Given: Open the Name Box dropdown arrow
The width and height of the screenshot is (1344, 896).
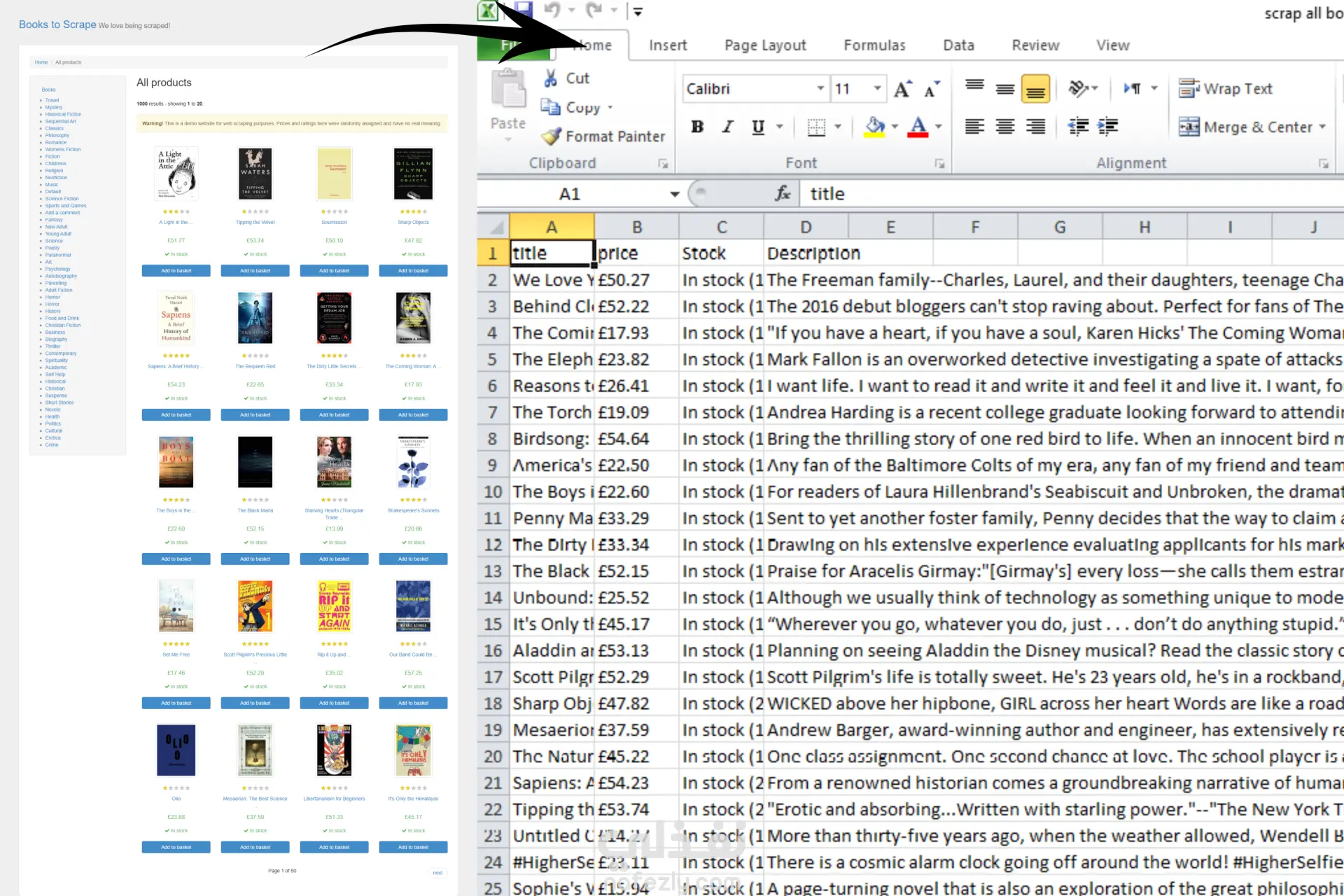Looking at the screenshot, I should (x=675, y=194).
